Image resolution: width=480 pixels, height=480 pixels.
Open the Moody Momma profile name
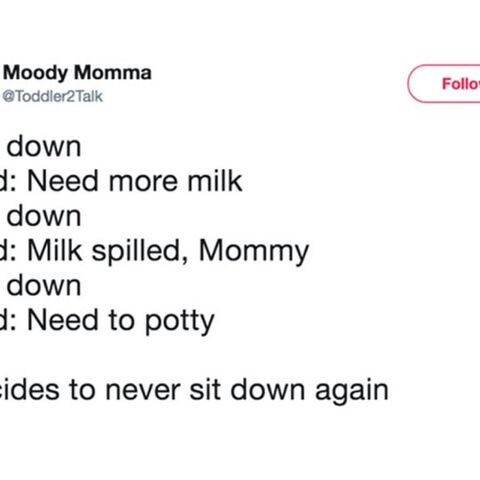[x=77, y=73]
